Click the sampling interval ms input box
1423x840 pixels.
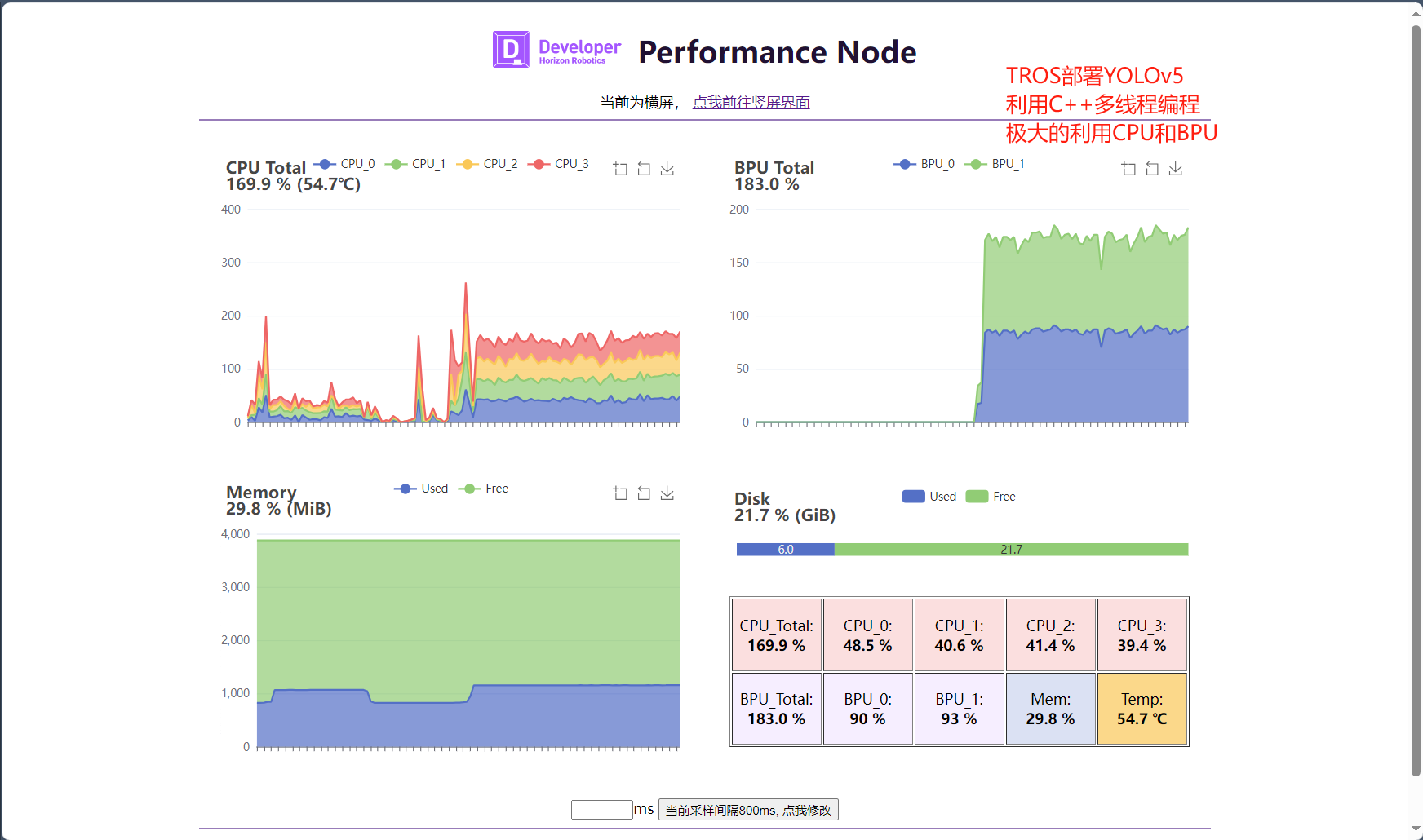(x=601, y=810)
